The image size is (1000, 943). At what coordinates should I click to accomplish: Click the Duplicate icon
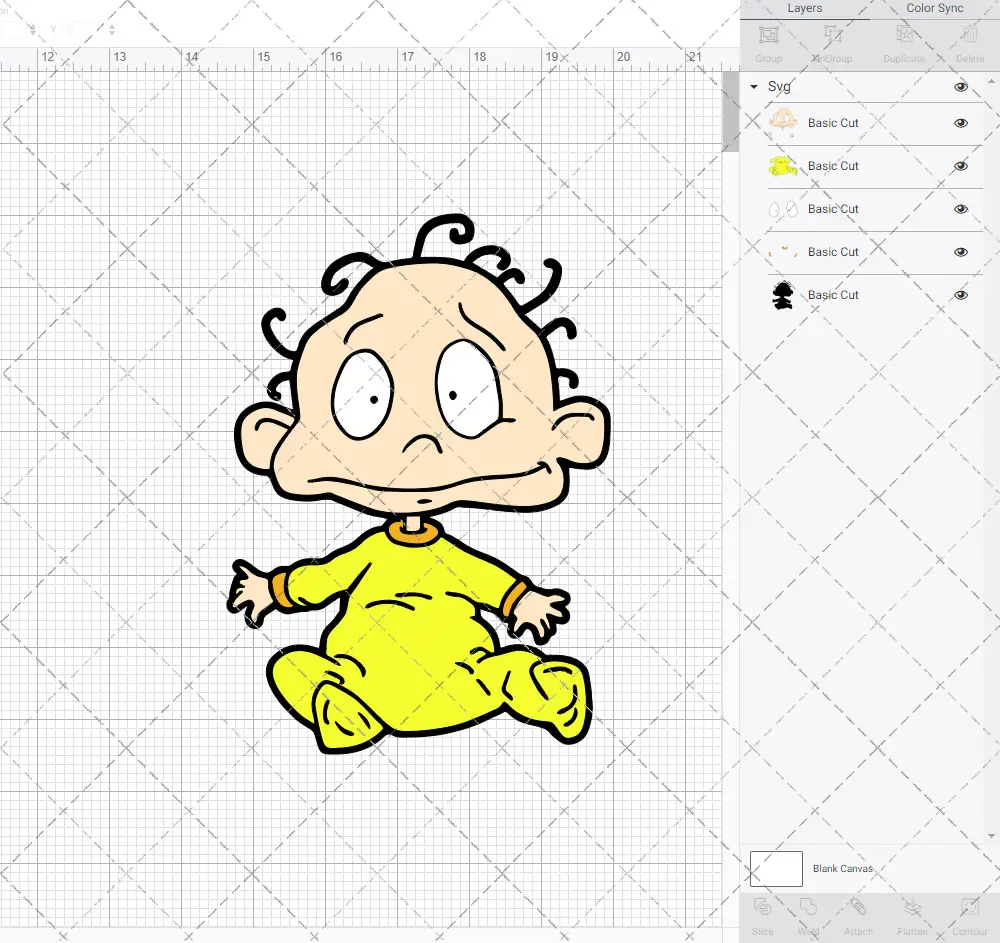click(904, 35)
